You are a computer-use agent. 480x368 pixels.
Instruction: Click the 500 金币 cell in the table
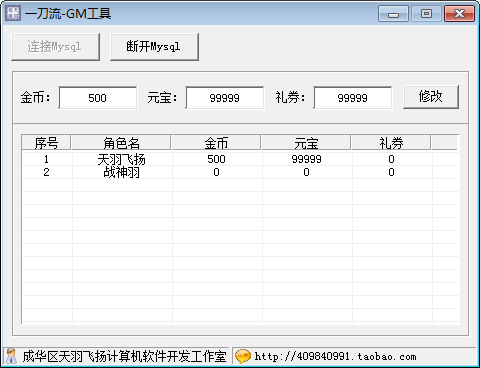pos(216,159)
